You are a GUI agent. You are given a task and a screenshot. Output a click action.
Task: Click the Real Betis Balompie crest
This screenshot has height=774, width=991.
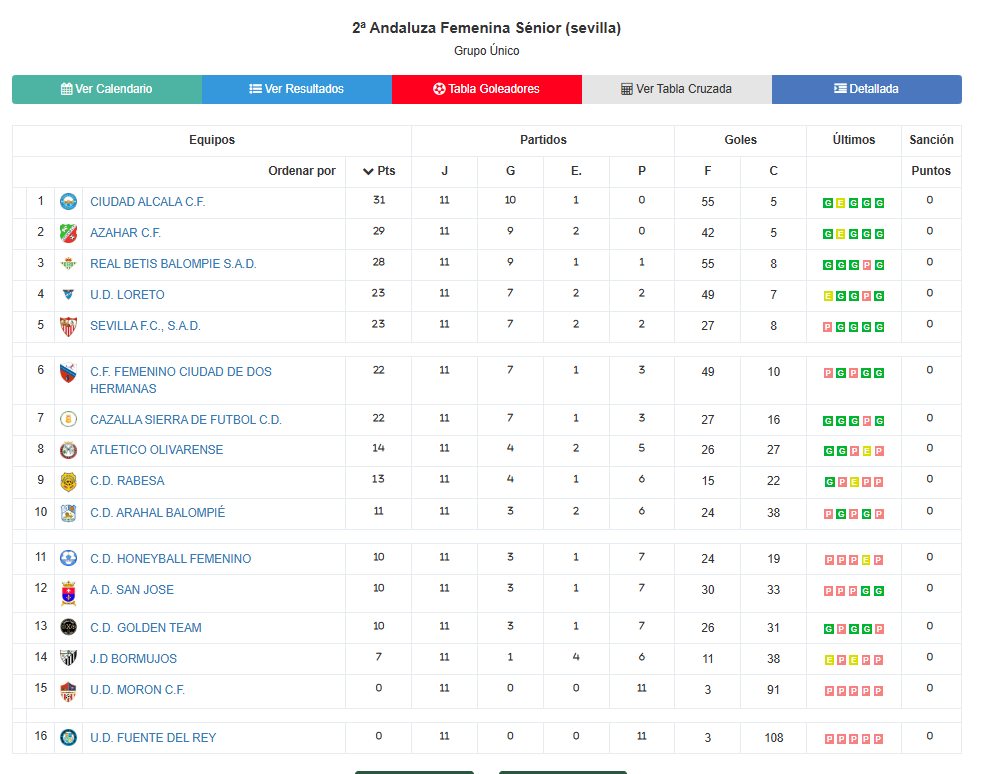68,264
